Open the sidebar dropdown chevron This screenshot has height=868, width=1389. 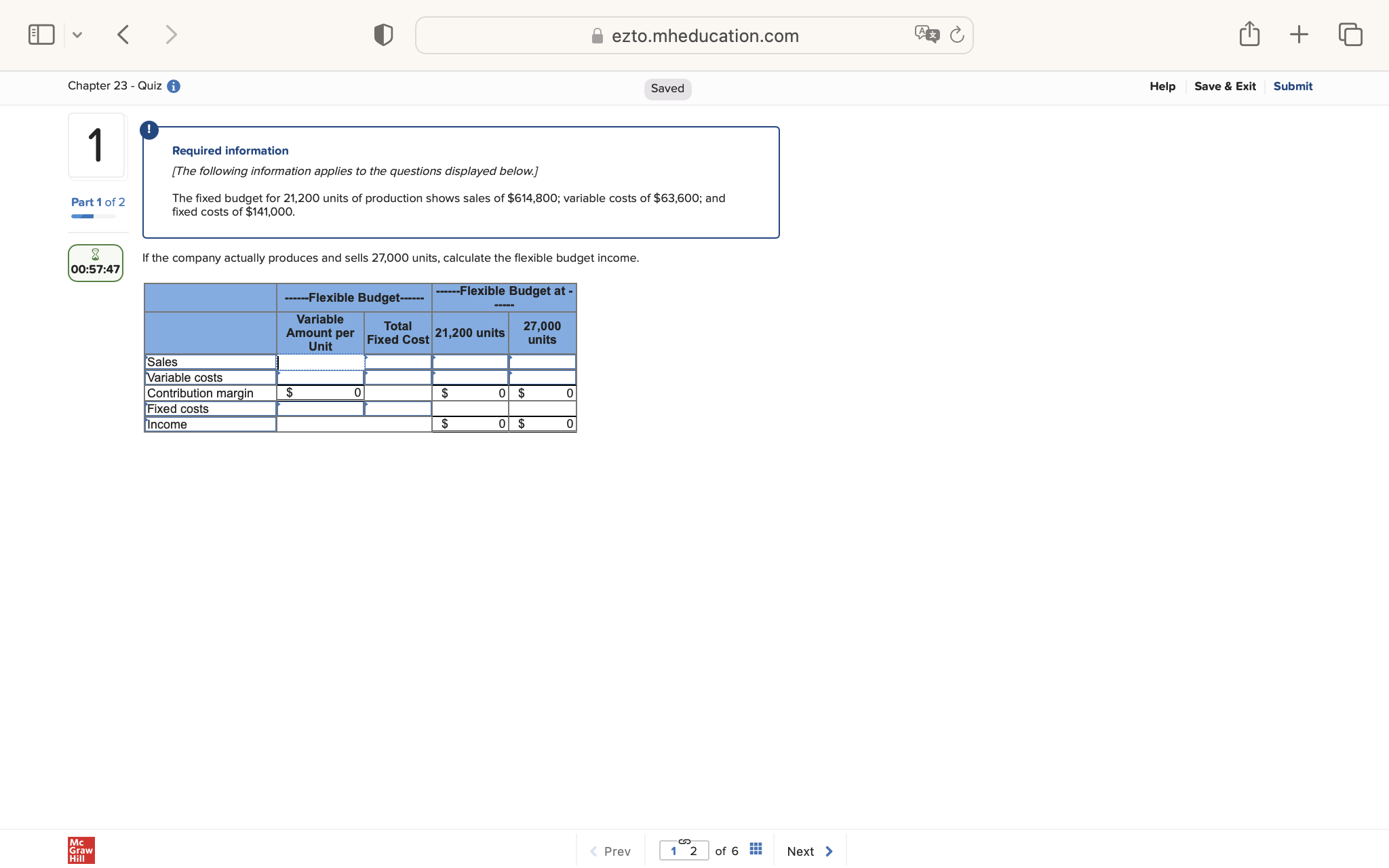tap(77, 34)
